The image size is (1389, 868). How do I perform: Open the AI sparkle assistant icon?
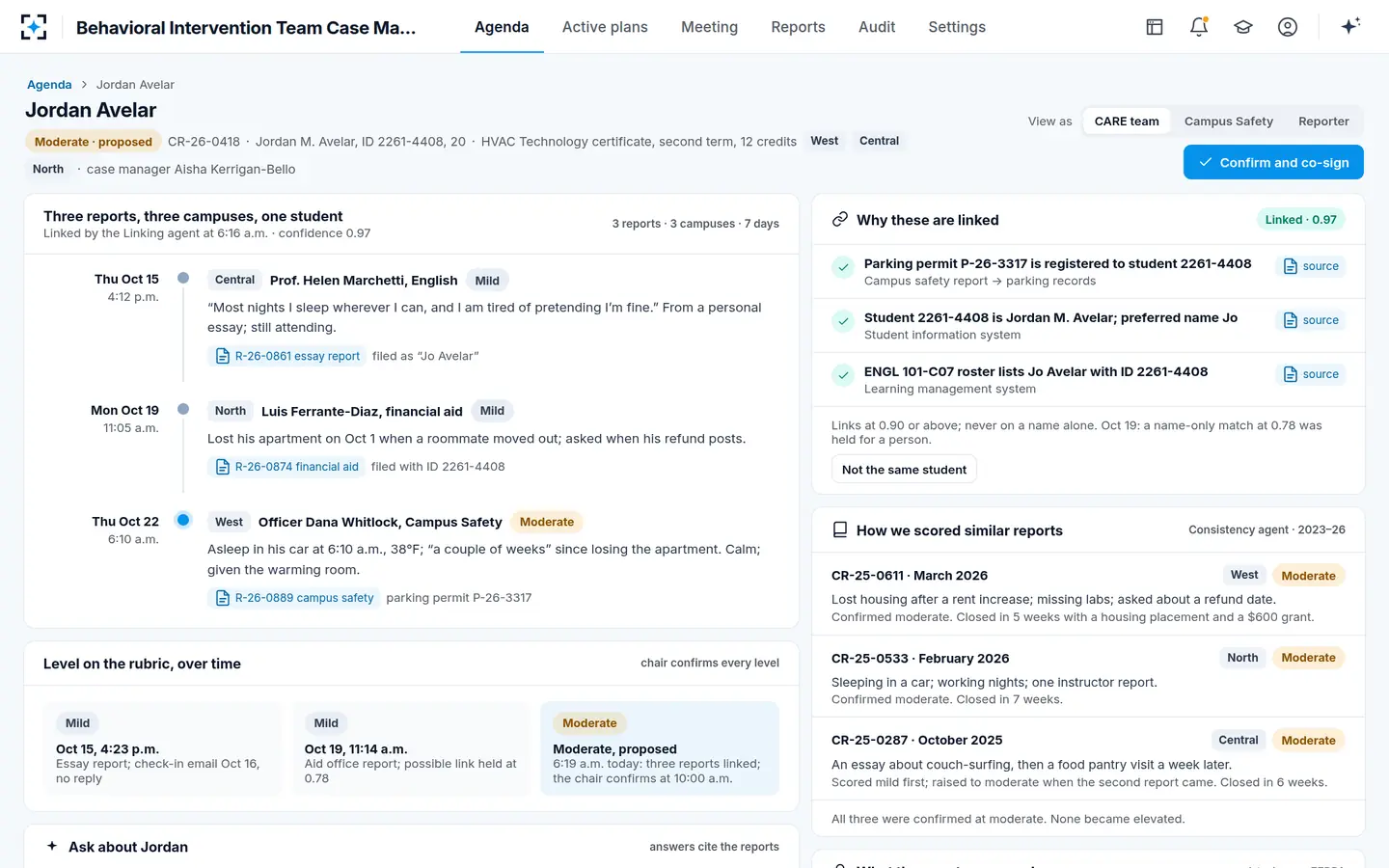[x=1350, y=26]
